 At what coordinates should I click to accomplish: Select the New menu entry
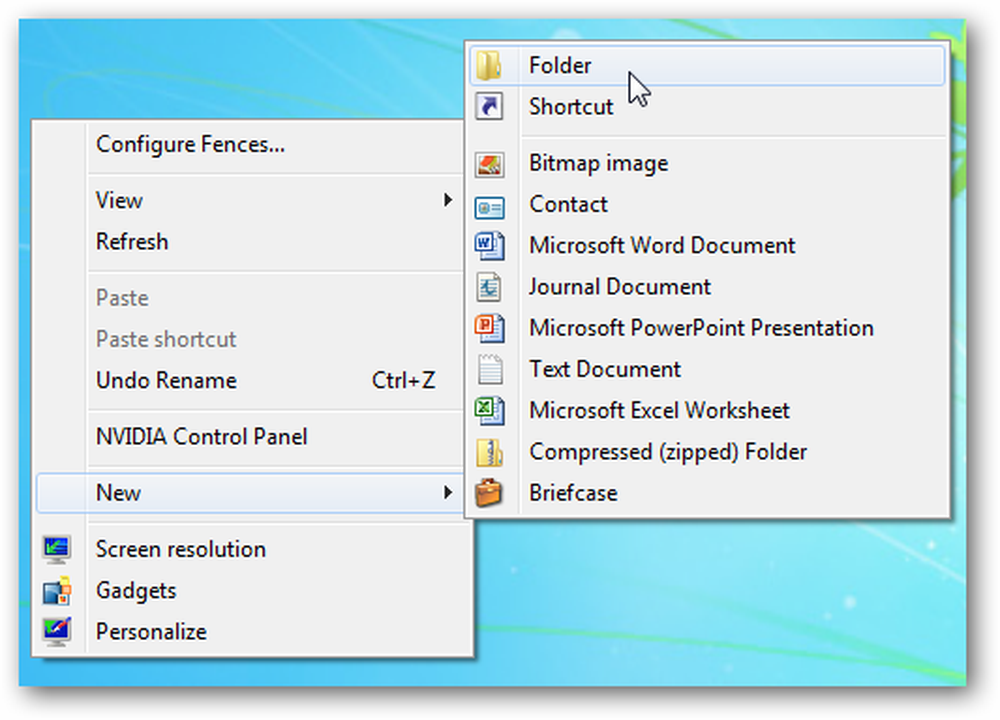point(249,492)
